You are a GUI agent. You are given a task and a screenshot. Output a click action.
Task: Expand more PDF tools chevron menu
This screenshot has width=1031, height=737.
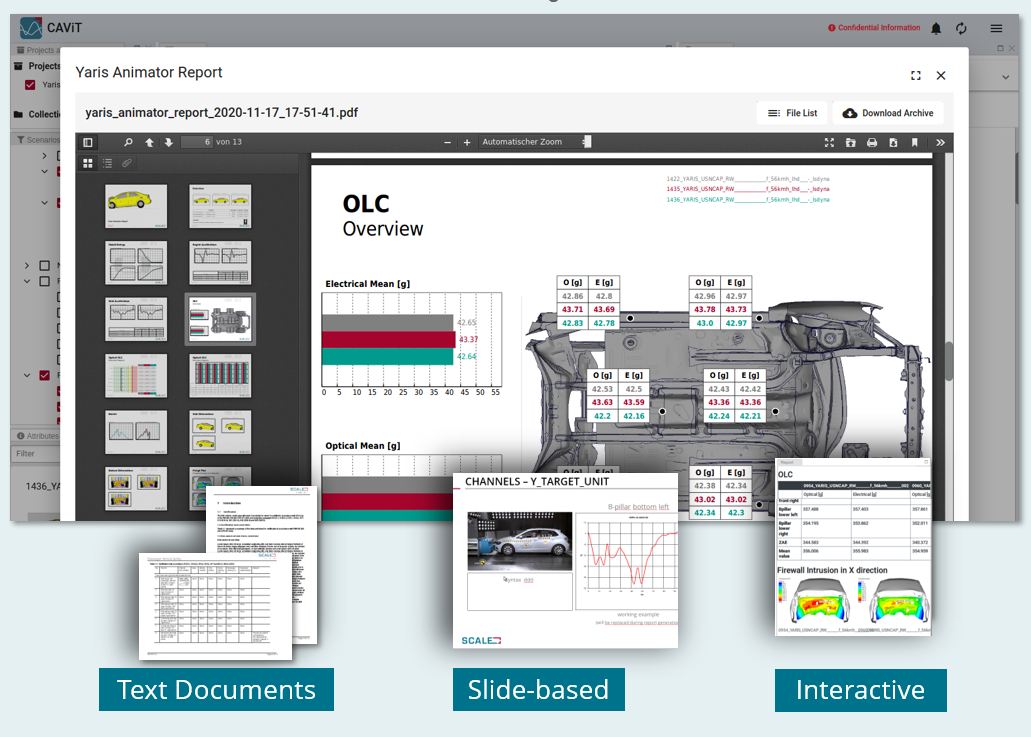(x=940, y=143)
